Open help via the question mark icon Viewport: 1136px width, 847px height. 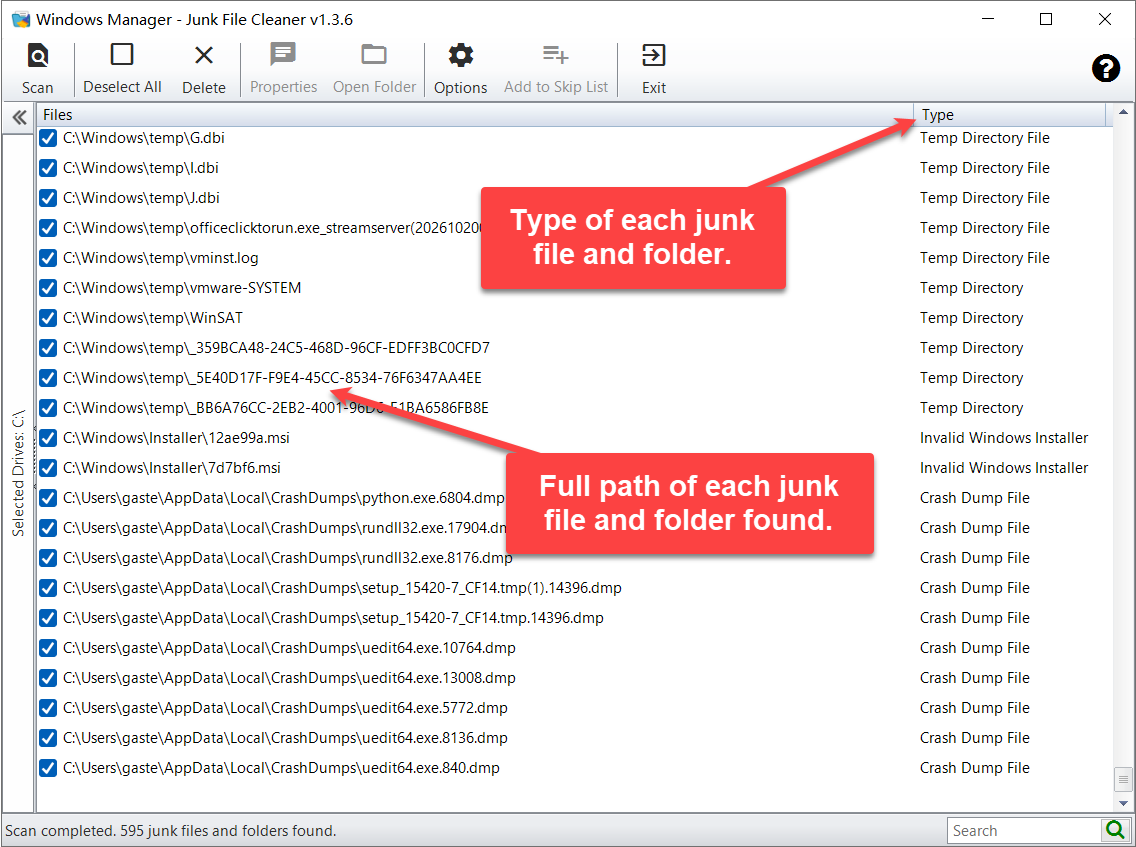[1106, 68]
